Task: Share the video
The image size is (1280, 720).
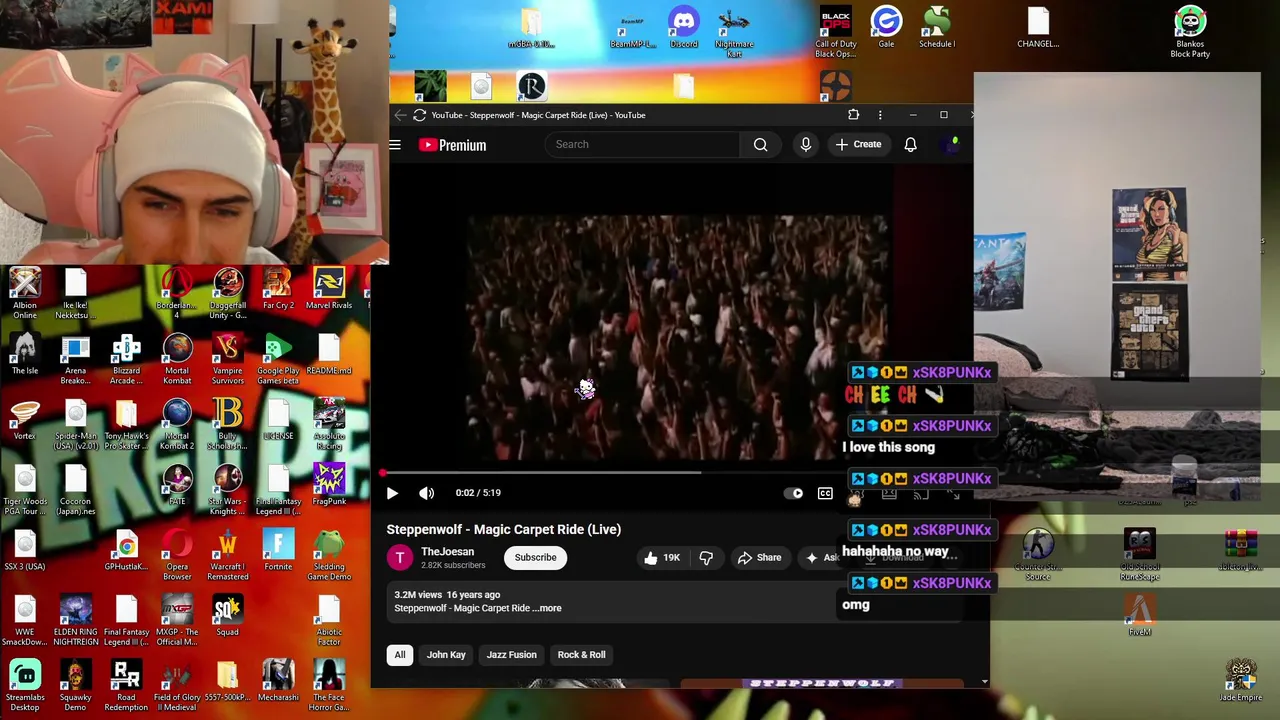Action: tap(759, 557)
